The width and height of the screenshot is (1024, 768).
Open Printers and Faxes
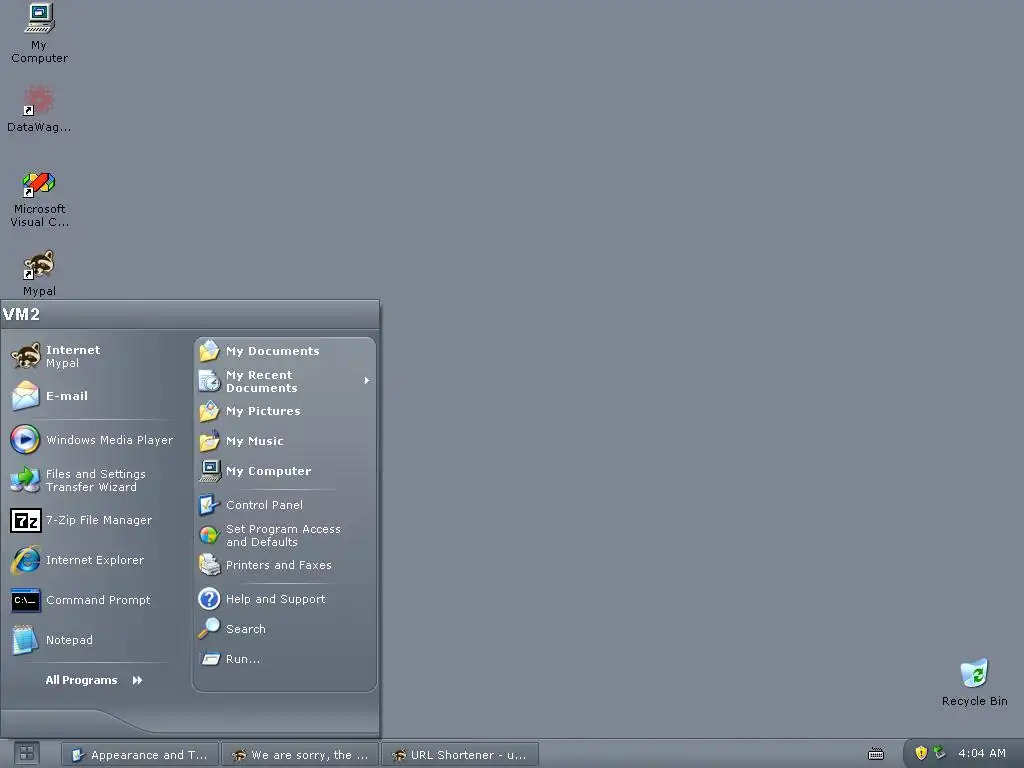(x=285, y=565)
